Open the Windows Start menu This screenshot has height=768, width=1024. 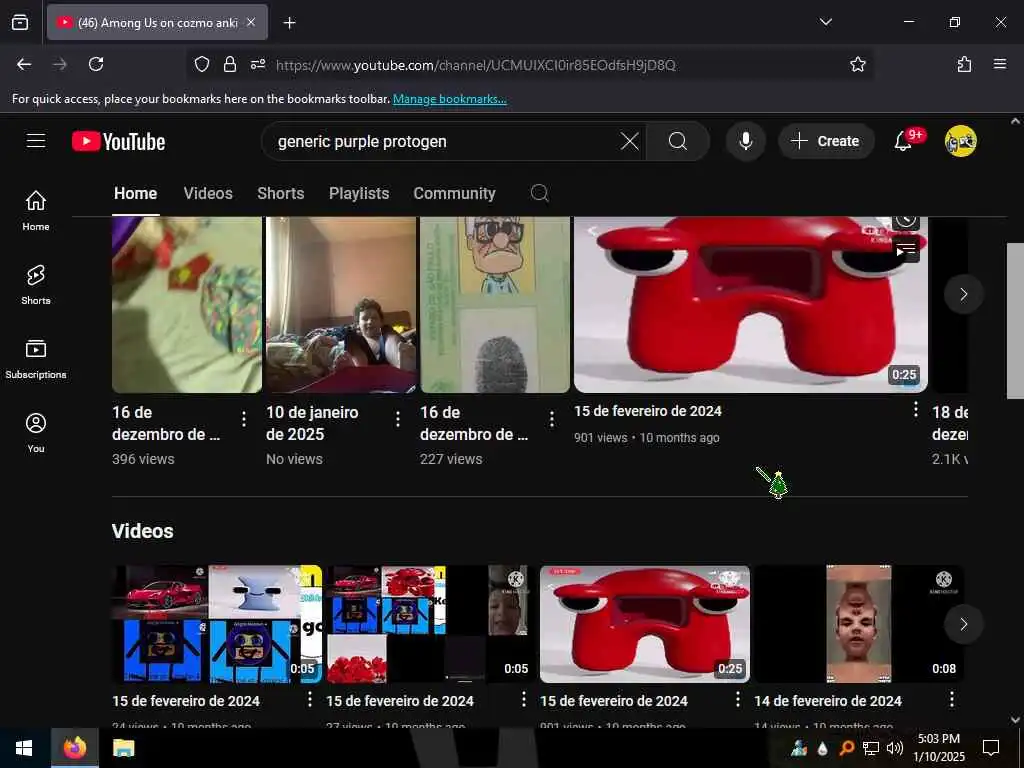24,748
